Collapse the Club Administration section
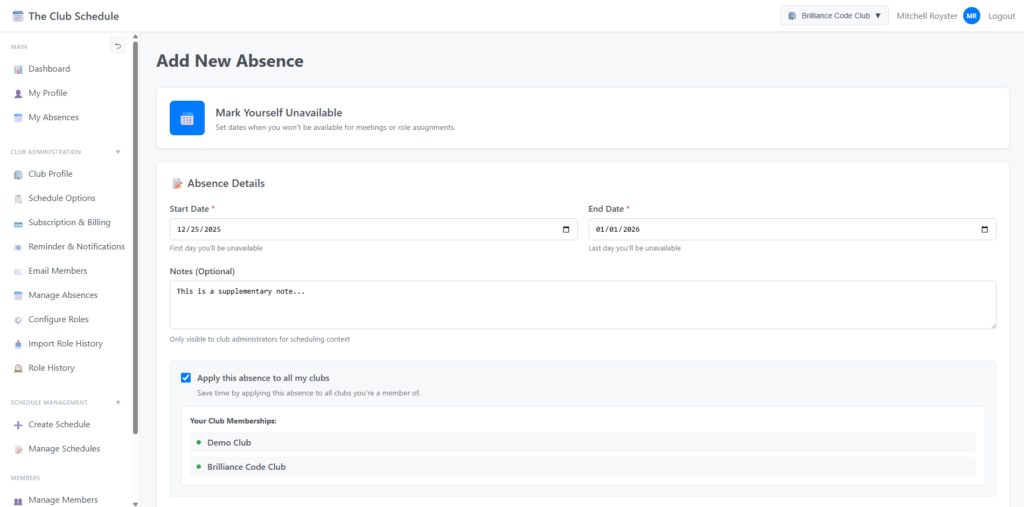Image resolution: width=1024 pixels, height=507 pixels. [118, 152]
